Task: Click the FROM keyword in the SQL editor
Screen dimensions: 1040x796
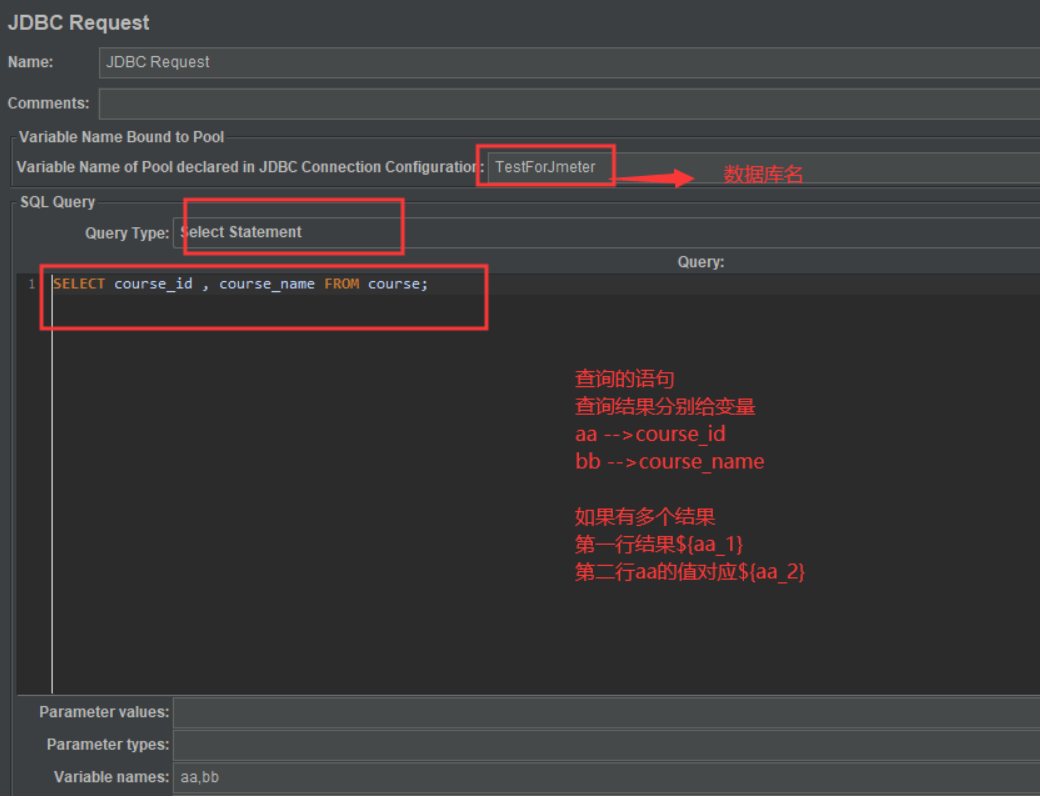Action: (x=341, y=284)
